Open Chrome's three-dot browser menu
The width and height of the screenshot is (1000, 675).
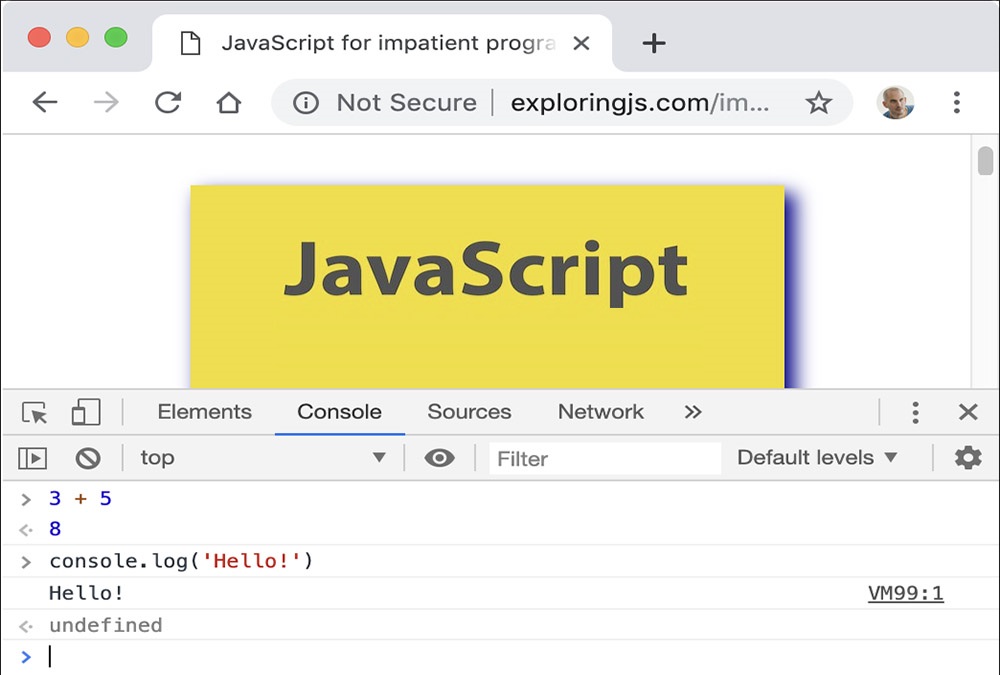click(956, 102)
